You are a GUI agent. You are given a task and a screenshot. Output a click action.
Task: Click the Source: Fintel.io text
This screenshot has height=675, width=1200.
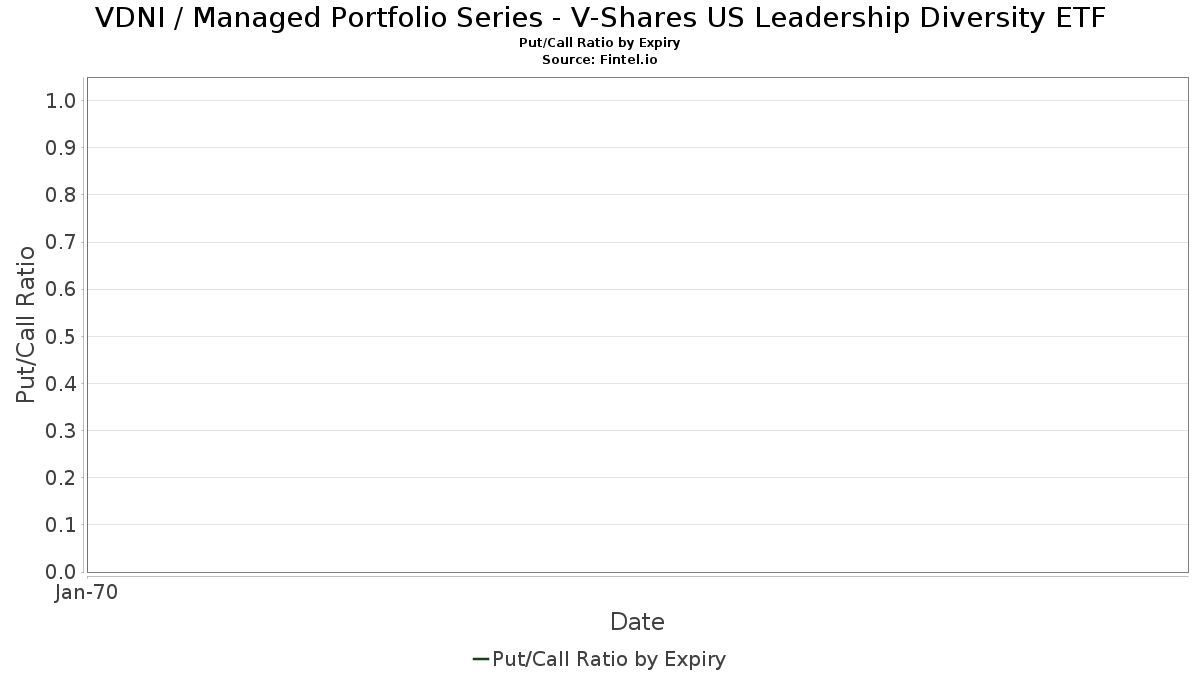pyautogui.click(x=600, y=60)
